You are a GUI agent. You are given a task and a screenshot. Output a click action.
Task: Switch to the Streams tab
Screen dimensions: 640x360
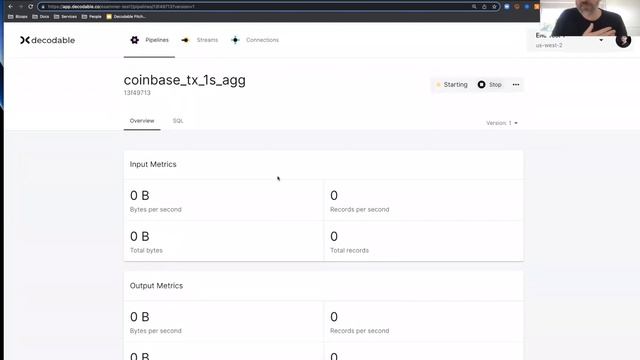(200, 40)
